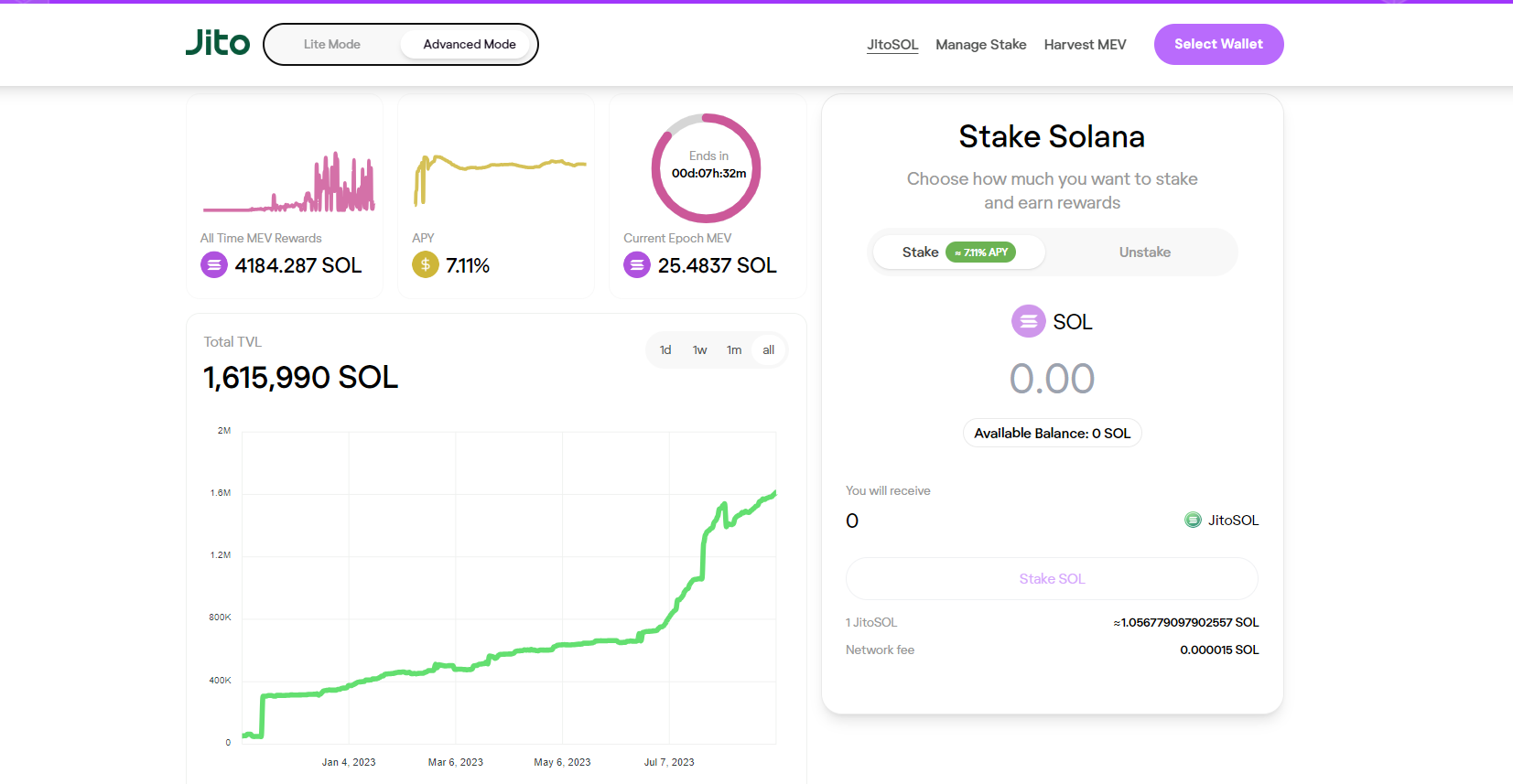The height and width of the screenshot is (784, 1513).
Task: Click the APY line chart thumbnail
Action: (499, 180)
